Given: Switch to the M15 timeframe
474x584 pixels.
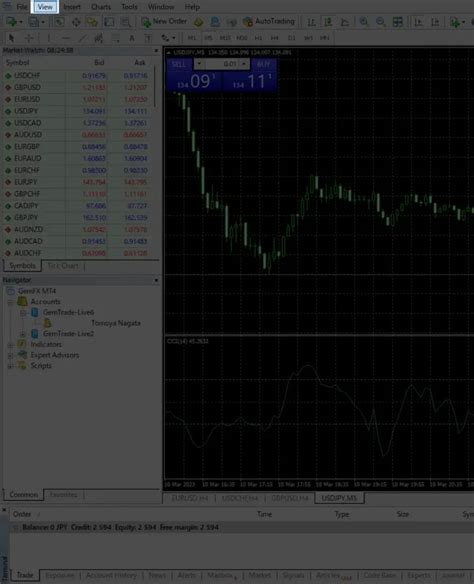Looking at the screenshot, I should click(225, 38).
